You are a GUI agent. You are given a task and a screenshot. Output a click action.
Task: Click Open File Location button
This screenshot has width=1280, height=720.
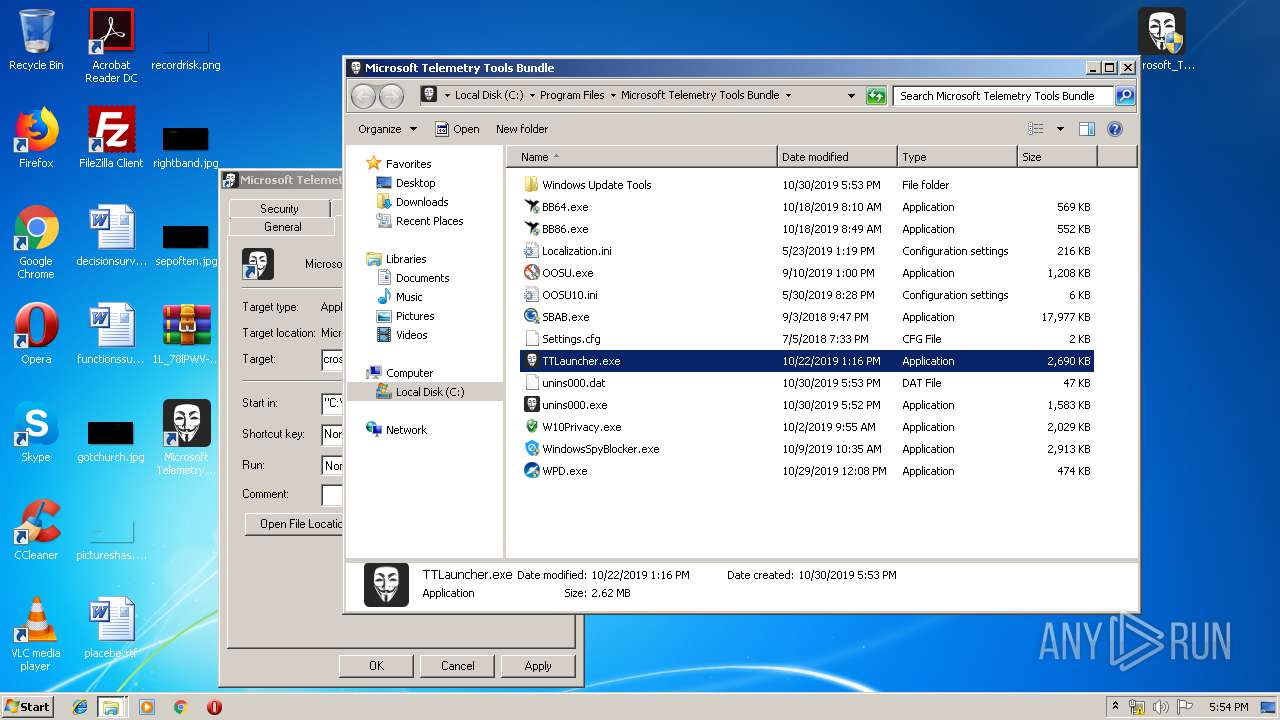click(x=295, y=524)
